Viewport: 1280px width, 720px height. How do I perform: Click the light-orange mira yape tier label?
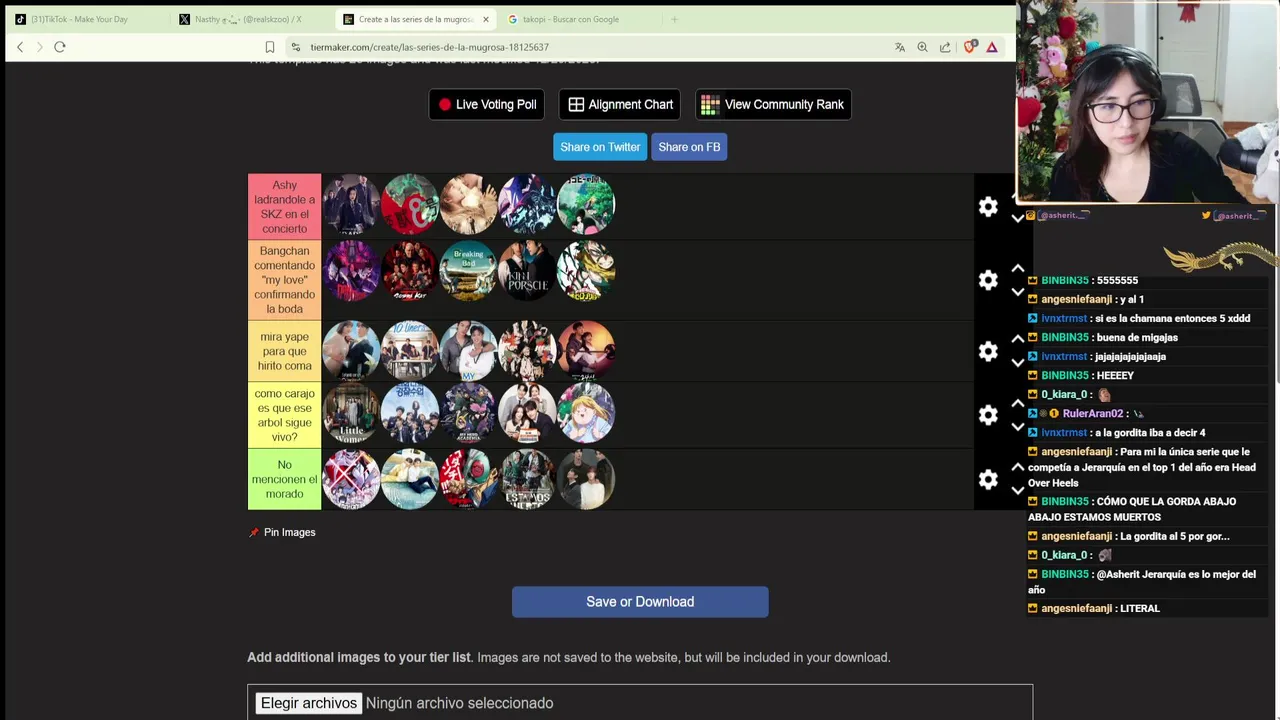coord(285,351)
